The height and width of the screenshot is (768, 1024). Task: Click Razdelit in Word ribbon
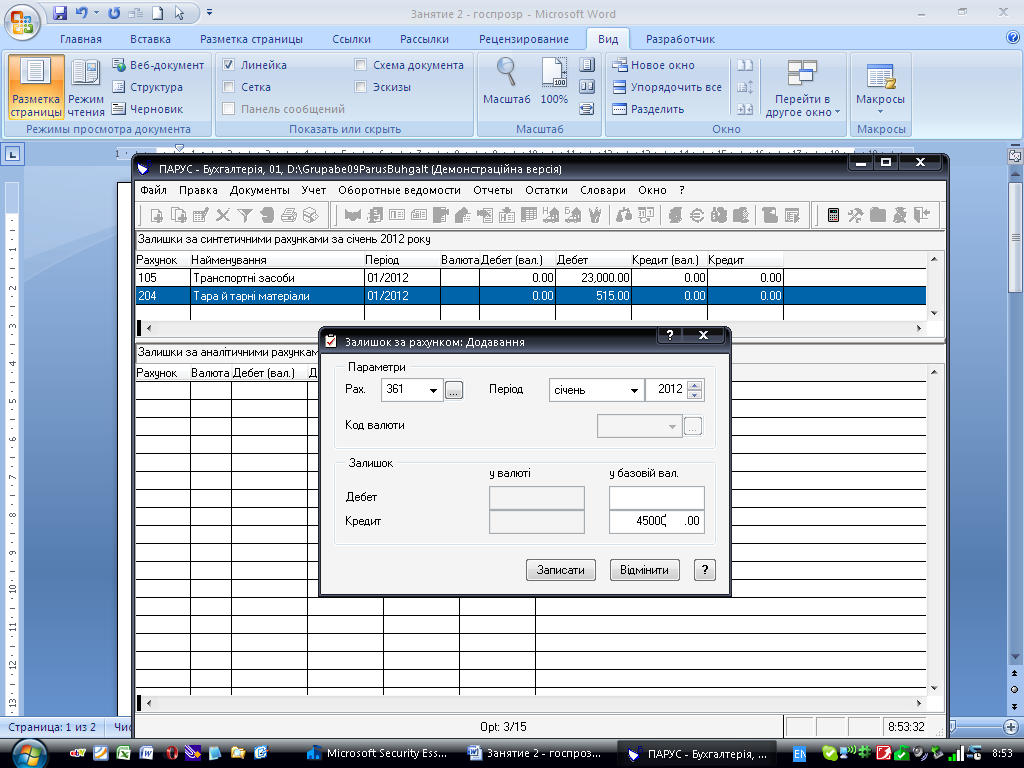648,109
